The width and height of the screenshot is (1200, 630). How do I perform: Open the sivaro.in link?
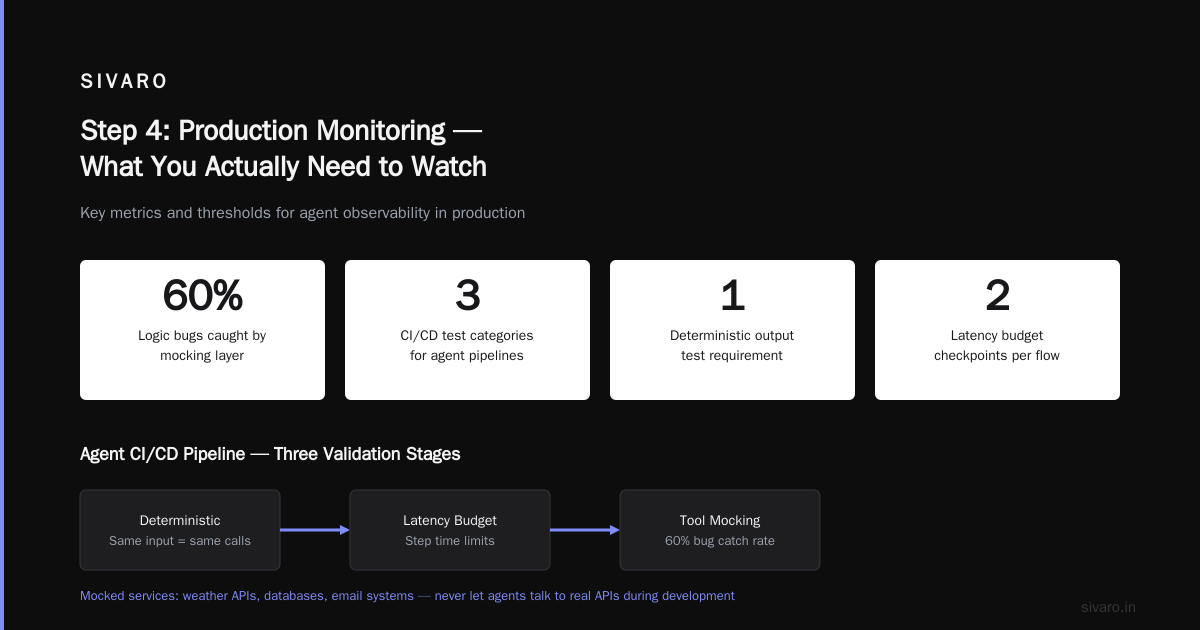coord(1109,607)
